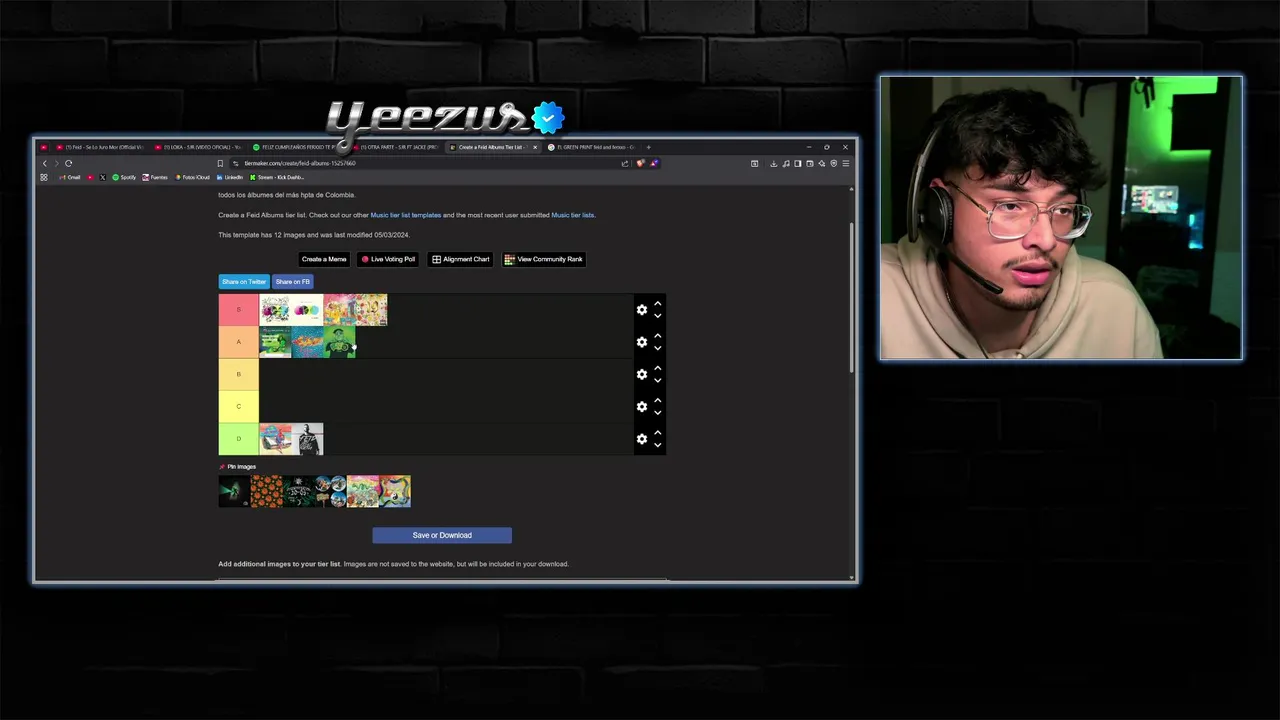
Task: Reload the tiermaker page
Action: click(x=68, y=163)
